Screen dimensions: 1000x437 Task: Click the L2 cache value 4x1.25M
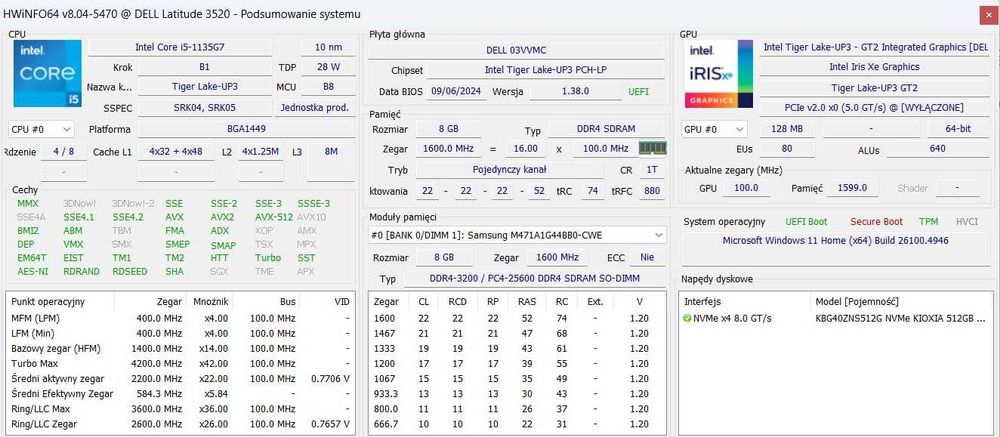(260, 151)
